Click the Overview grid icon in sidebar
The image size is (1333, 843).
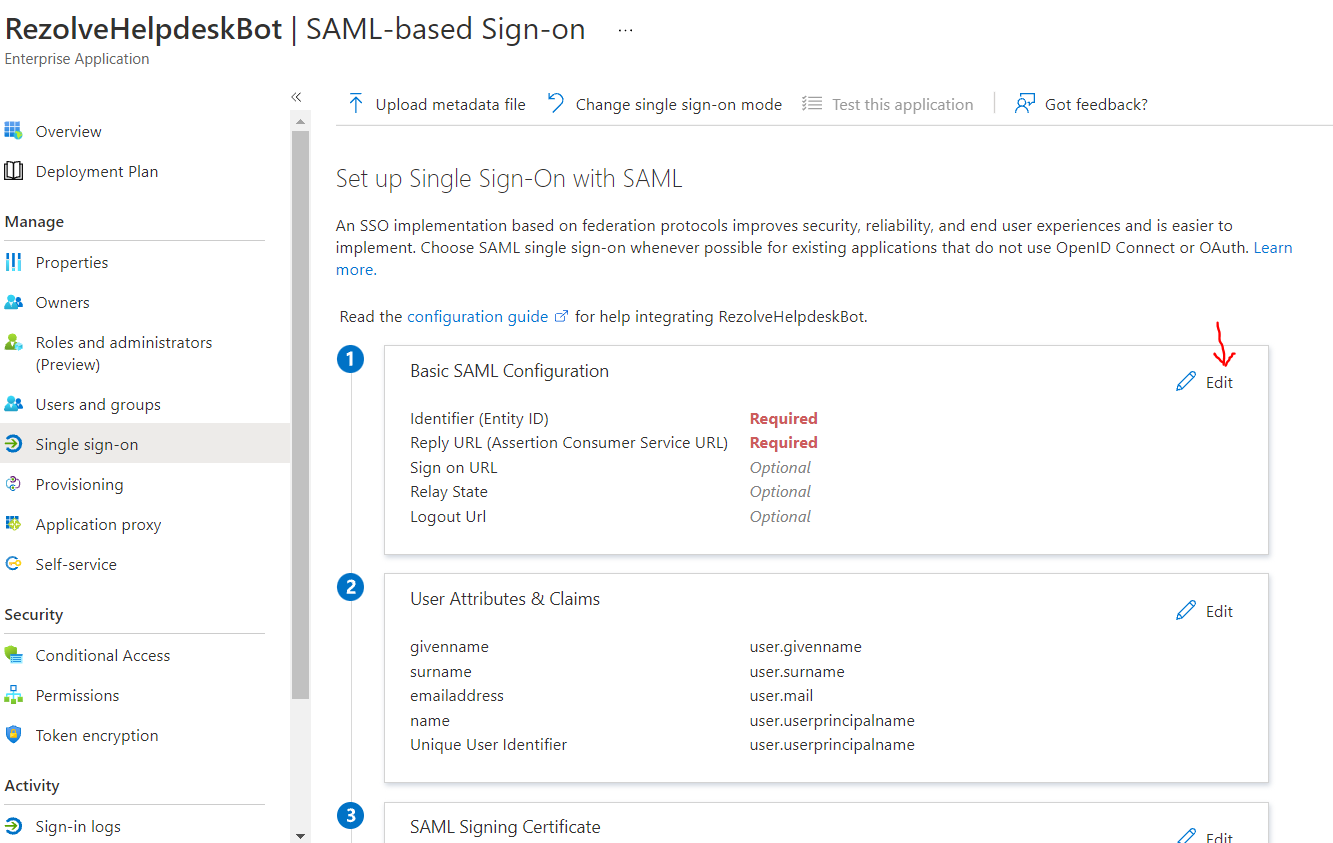coord(13,131)
